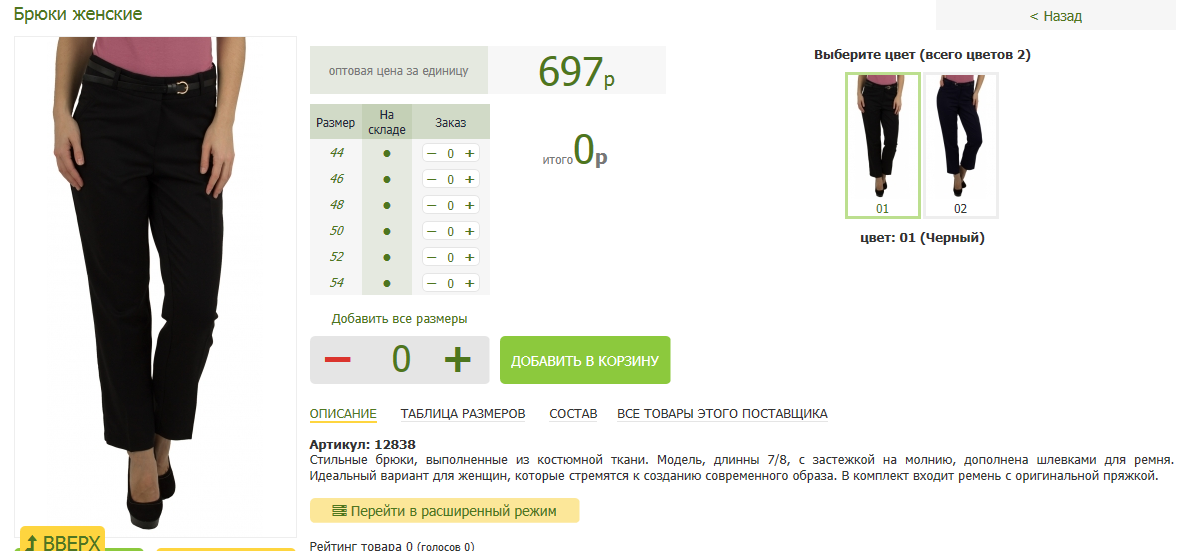Click the large green plus icon
This screenshot has height=551, width=1199.
[457, 360]
